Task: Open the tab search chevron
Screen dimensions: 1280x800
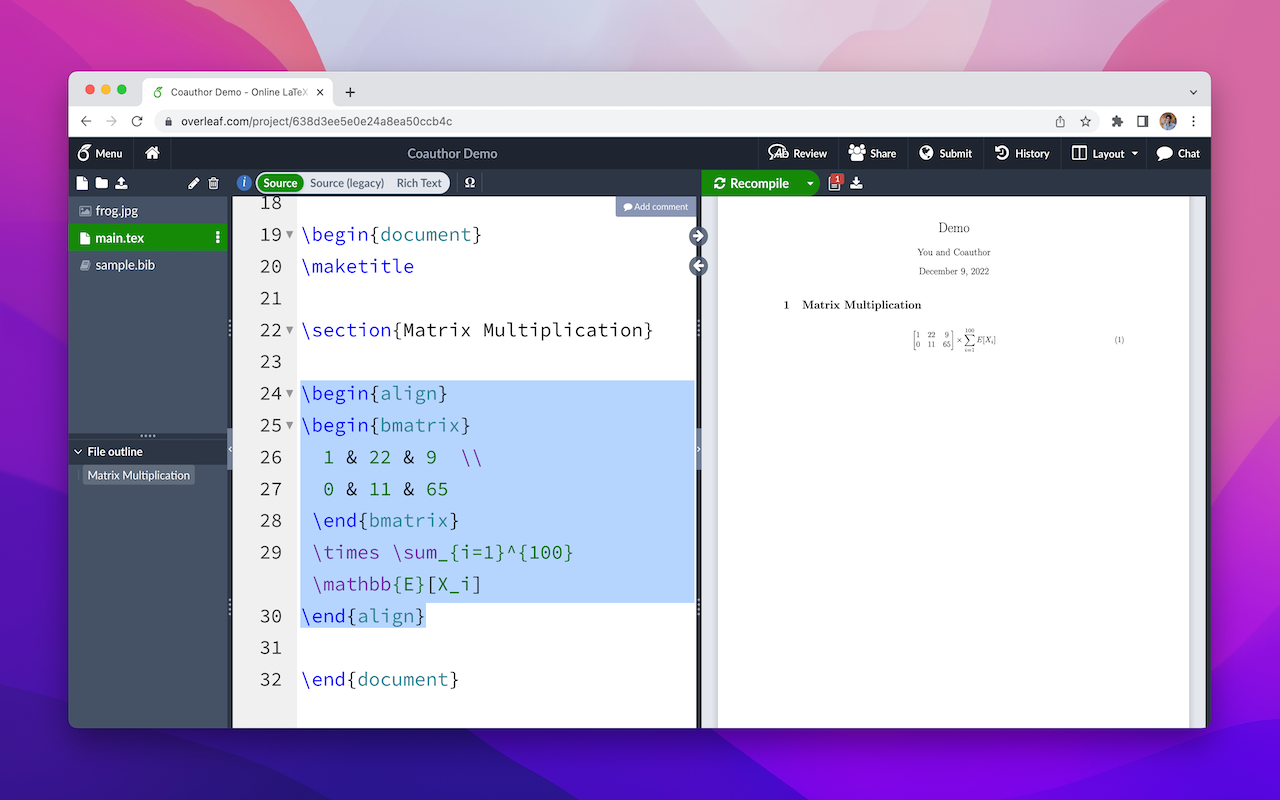Action: 1193,92
